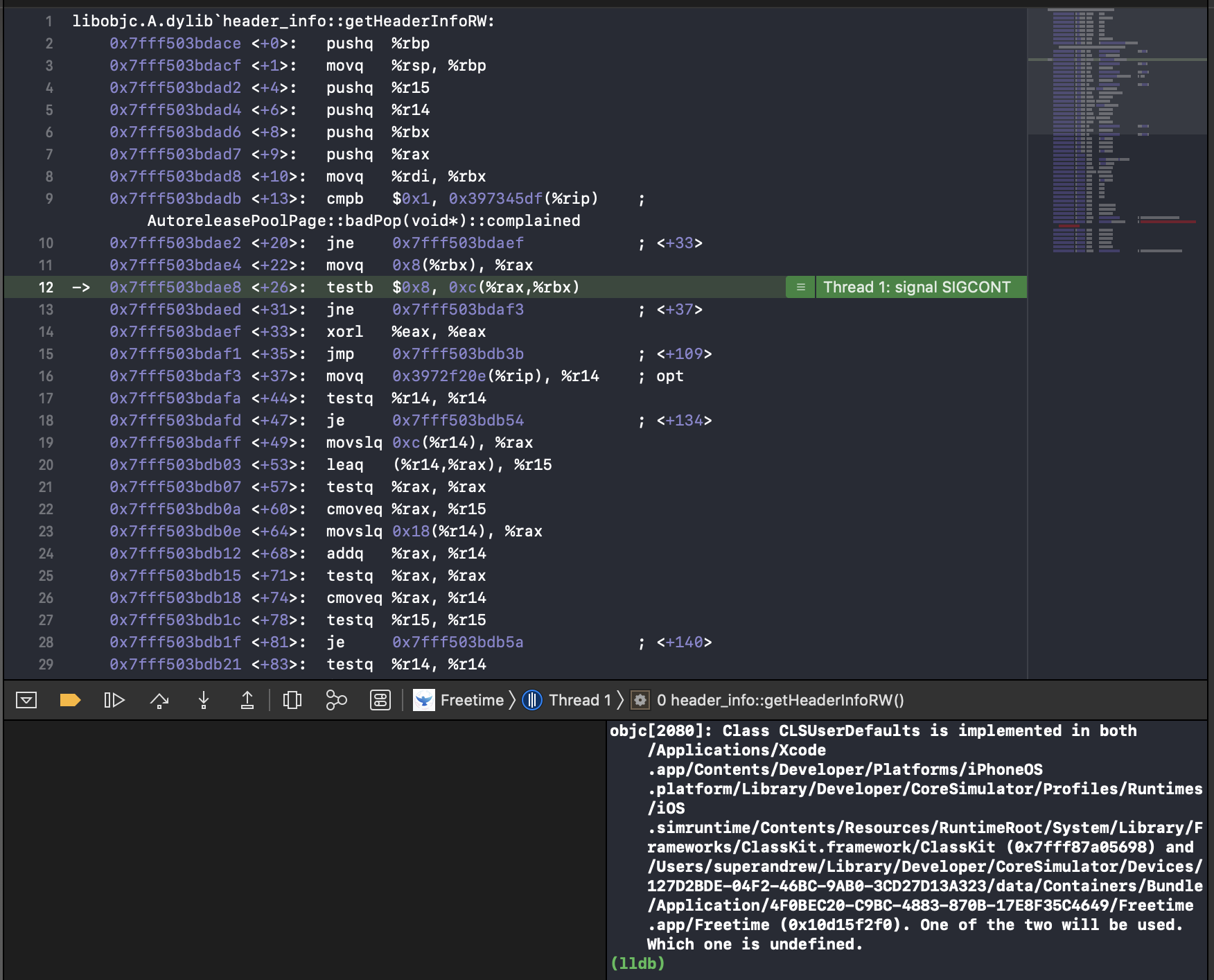Open Debug Memory Graph icon

[336, 700]
